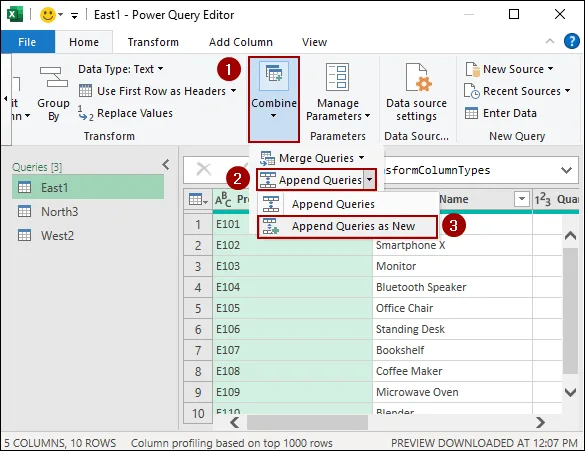The width and height of the screenshot is (585, 451).
Task: Choose Append Queries as New
Action: point(347,226)
